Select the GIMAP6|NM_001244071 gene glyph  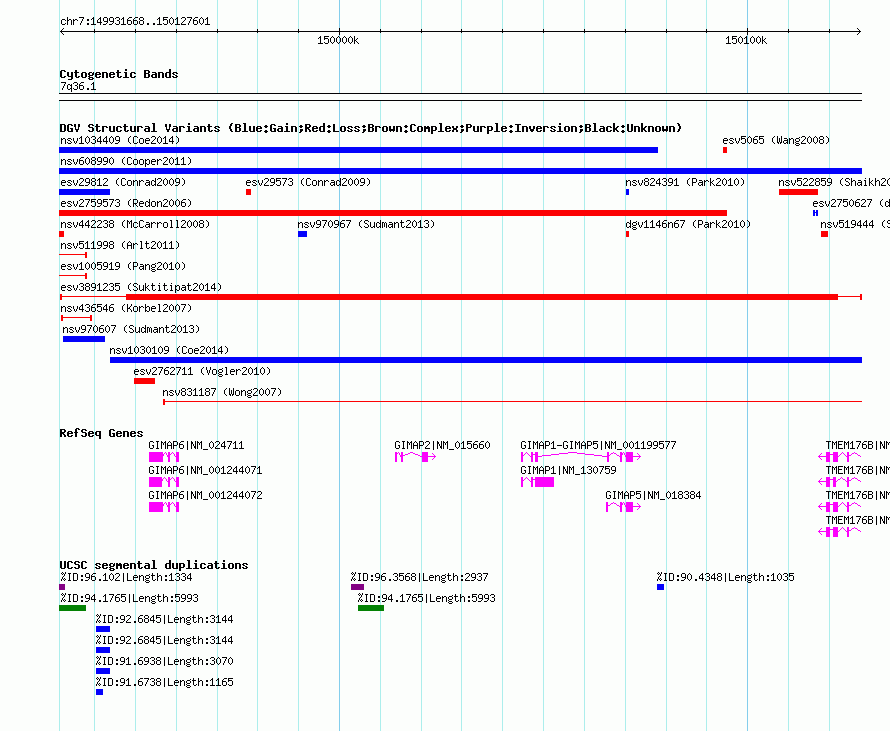[164, 482]
